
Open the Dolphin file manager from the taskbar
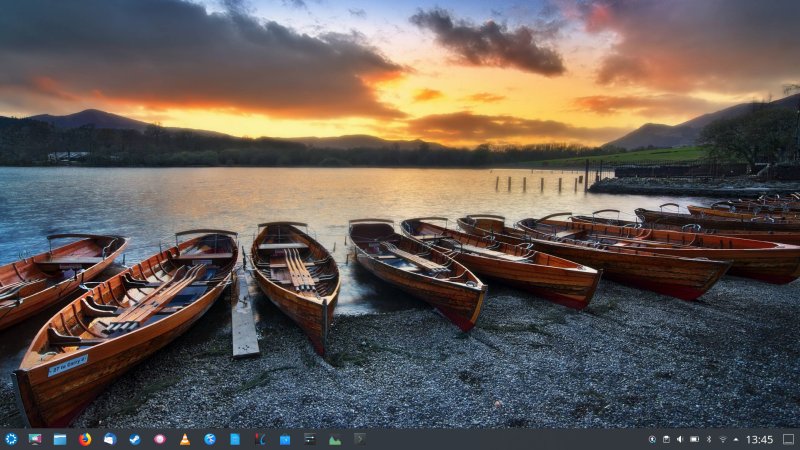[60, 439]
